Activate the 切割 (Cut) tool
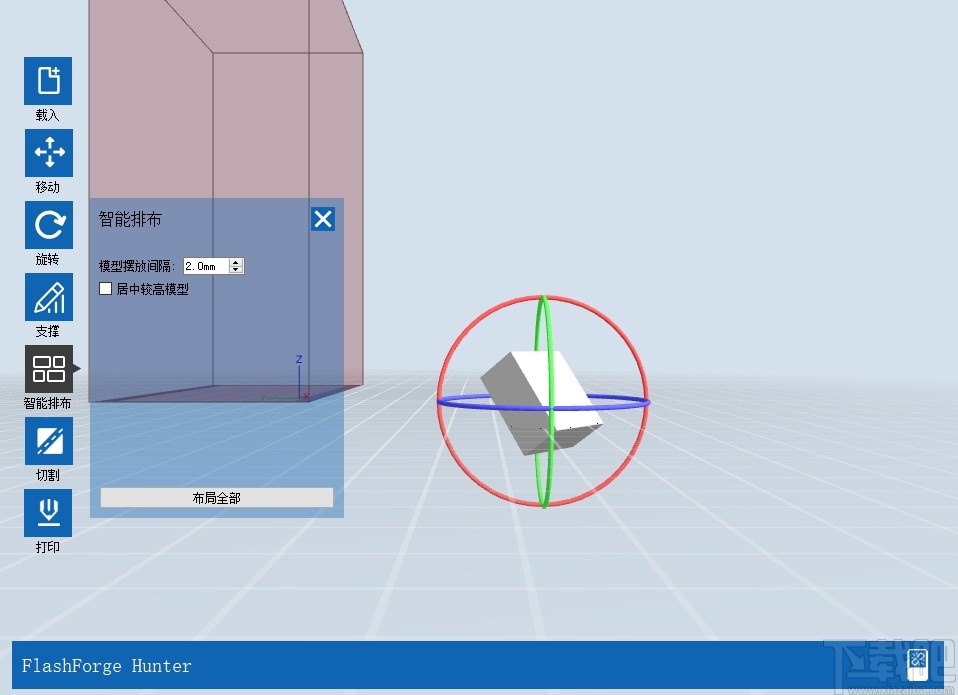958x695 pixels. pyautogui.click(x=47, y=441)
